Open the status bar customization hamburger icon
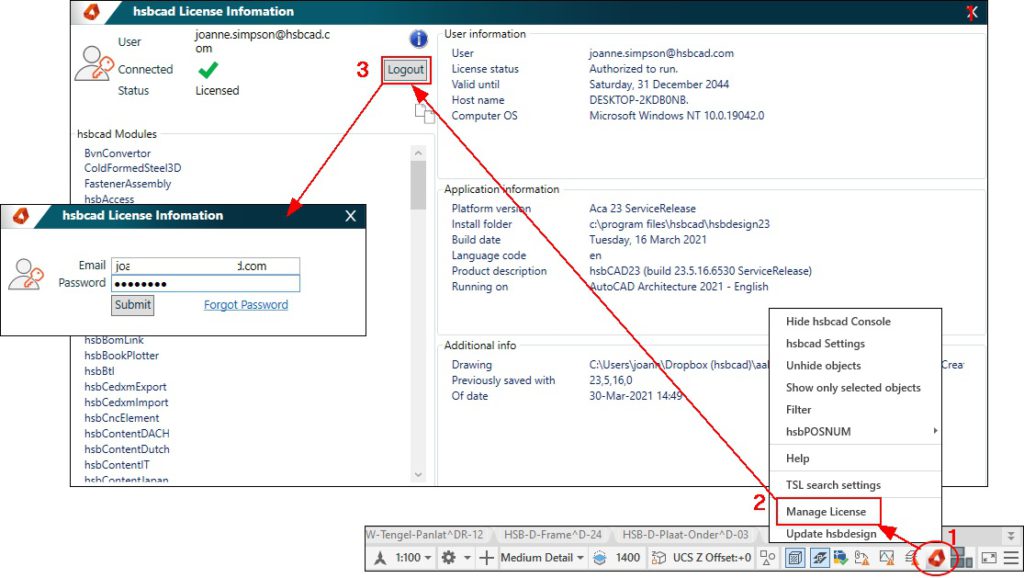The height and width of the screenshot is (578, 1024). (1012, 558)
